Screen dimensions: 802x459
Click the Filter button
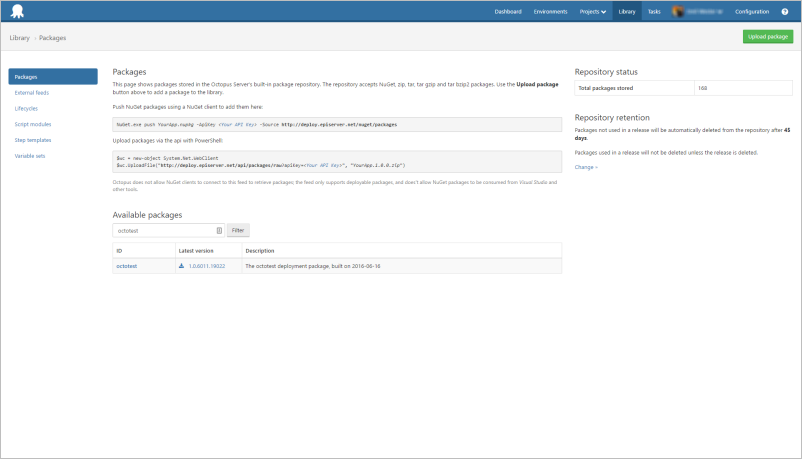[238, 230]
